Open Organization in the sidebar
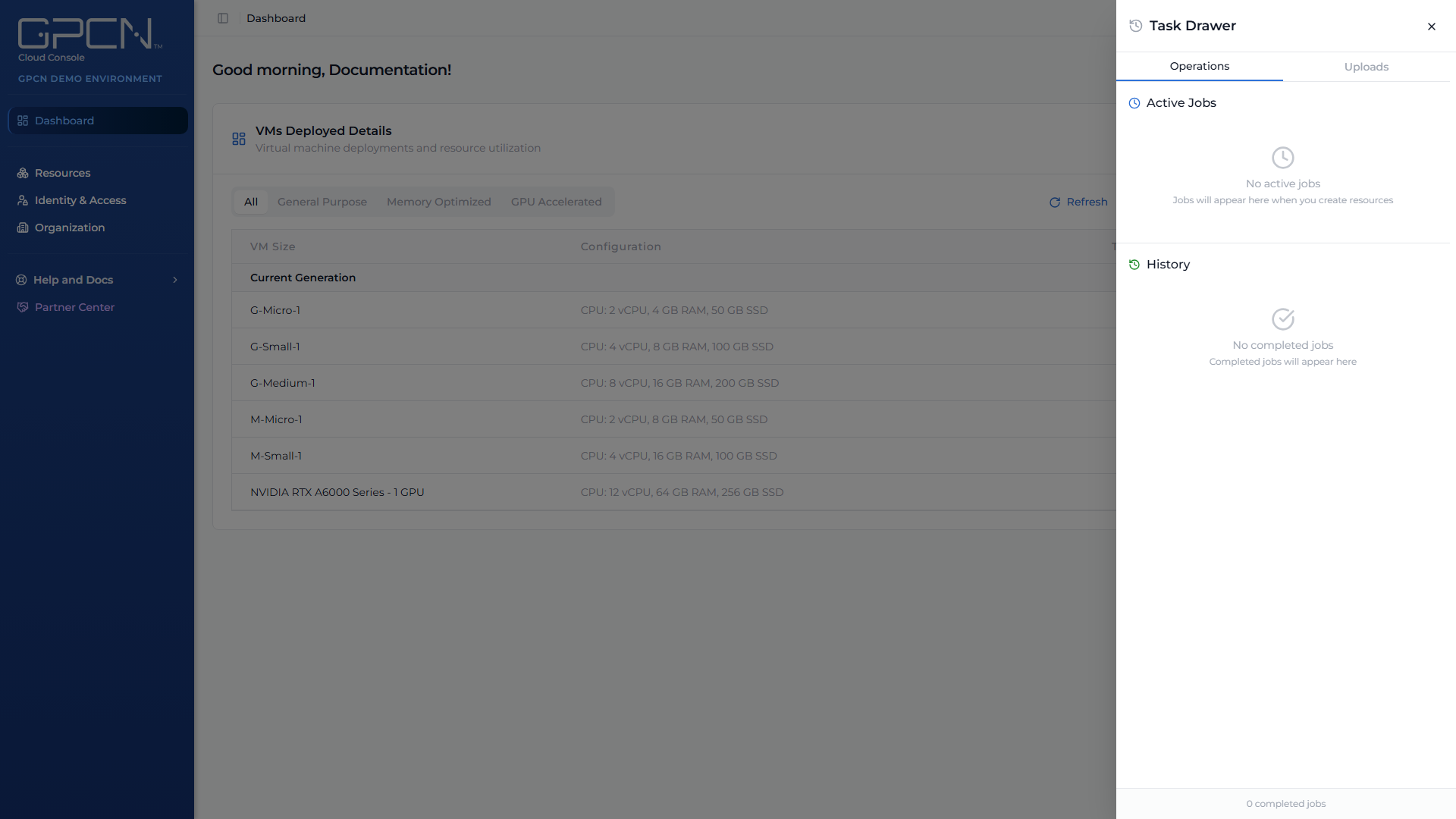 click(x=70, y=227)
